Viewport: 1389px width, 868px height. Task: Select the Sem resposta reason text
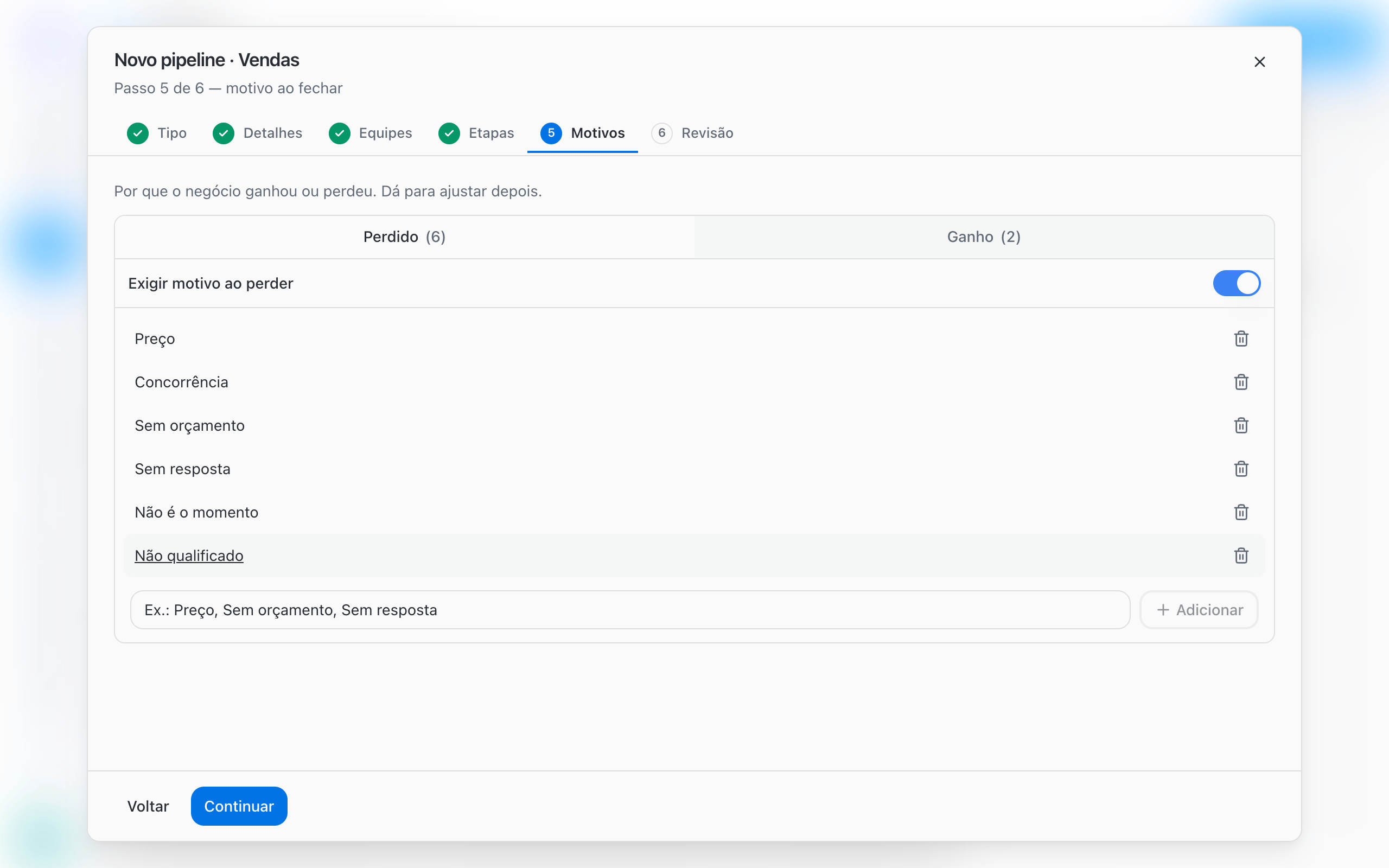pyautogui.click(x=182, y=469)
